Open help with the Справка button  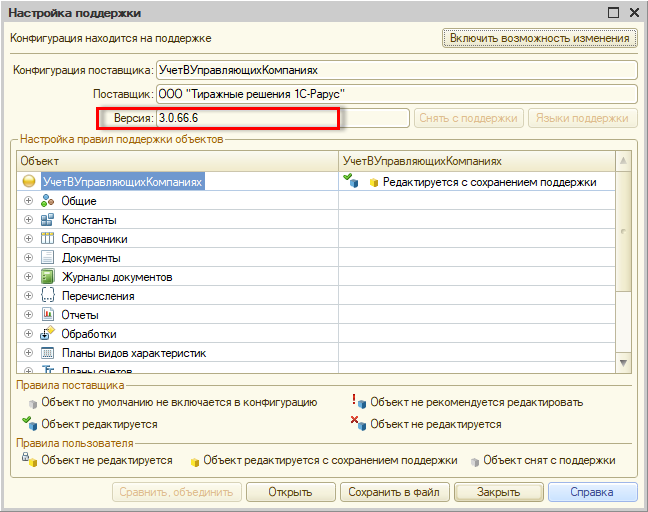[x=592, y=492]
